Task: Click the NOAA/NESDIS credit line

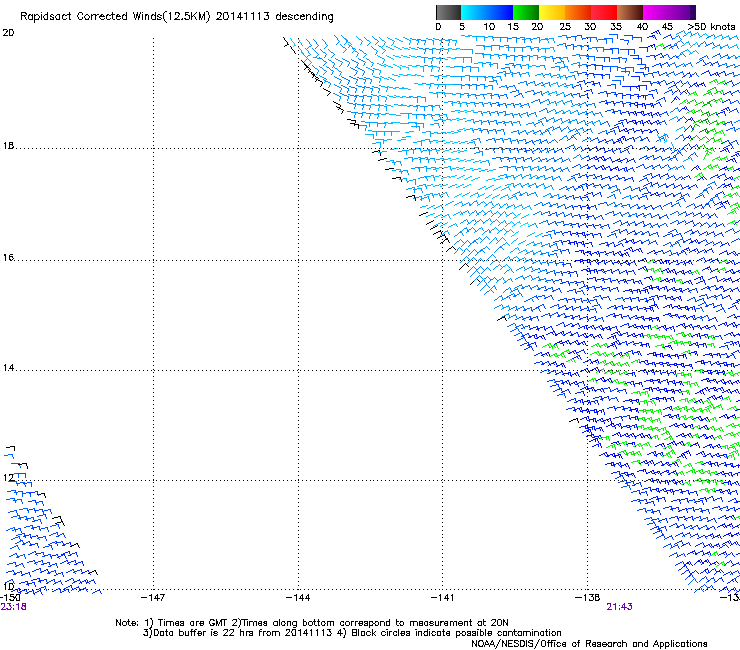Action: [589, 644]
